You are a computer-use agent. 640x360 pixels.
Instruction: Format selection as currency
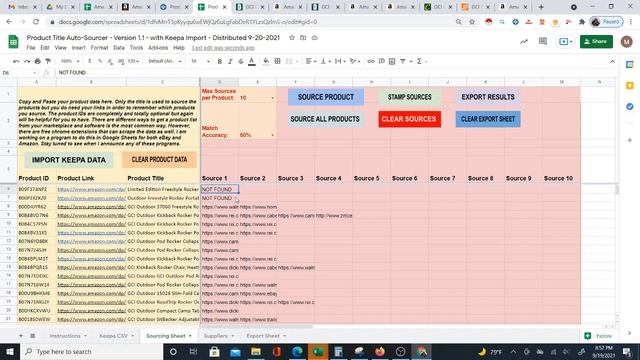tap(89, 61)
